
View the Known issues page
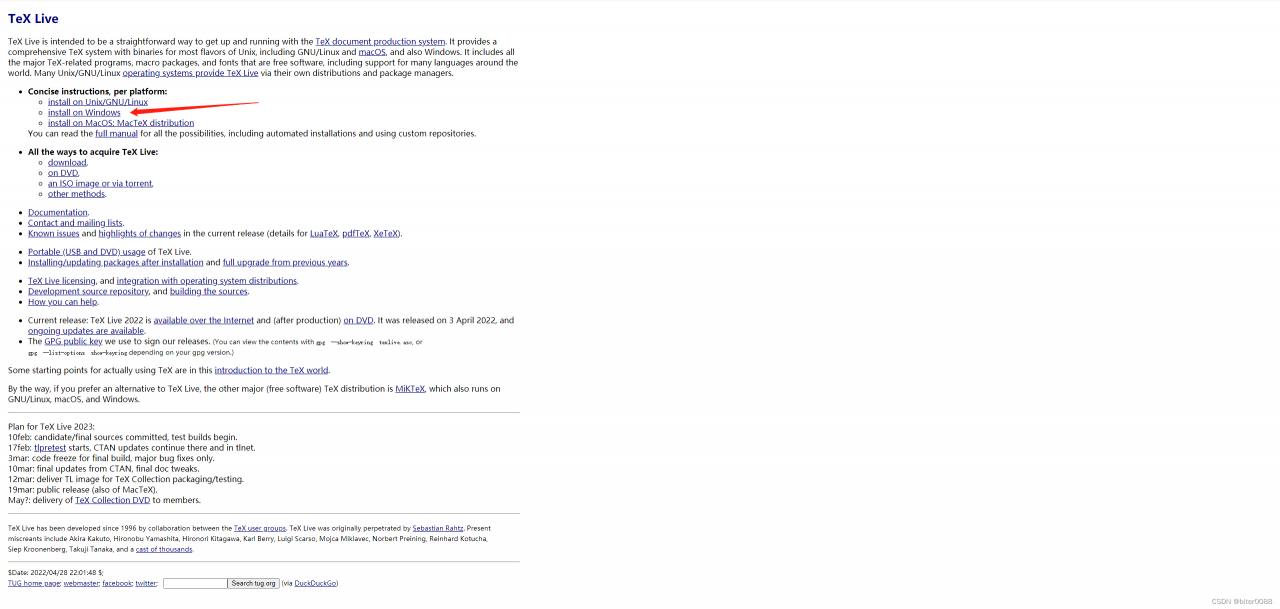pyautogui.click(x=54, y=233)
